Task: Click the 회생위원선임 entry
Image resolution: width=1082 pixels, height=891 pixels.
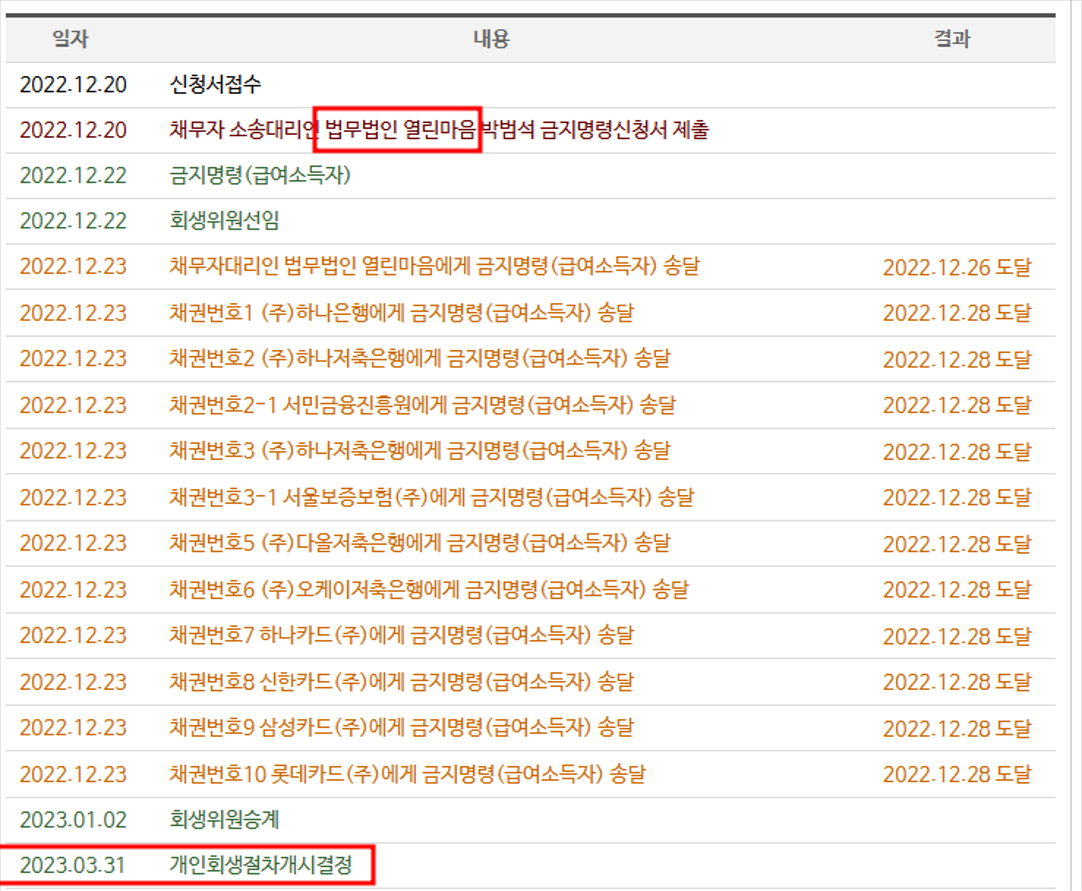Action: (224, 221)
